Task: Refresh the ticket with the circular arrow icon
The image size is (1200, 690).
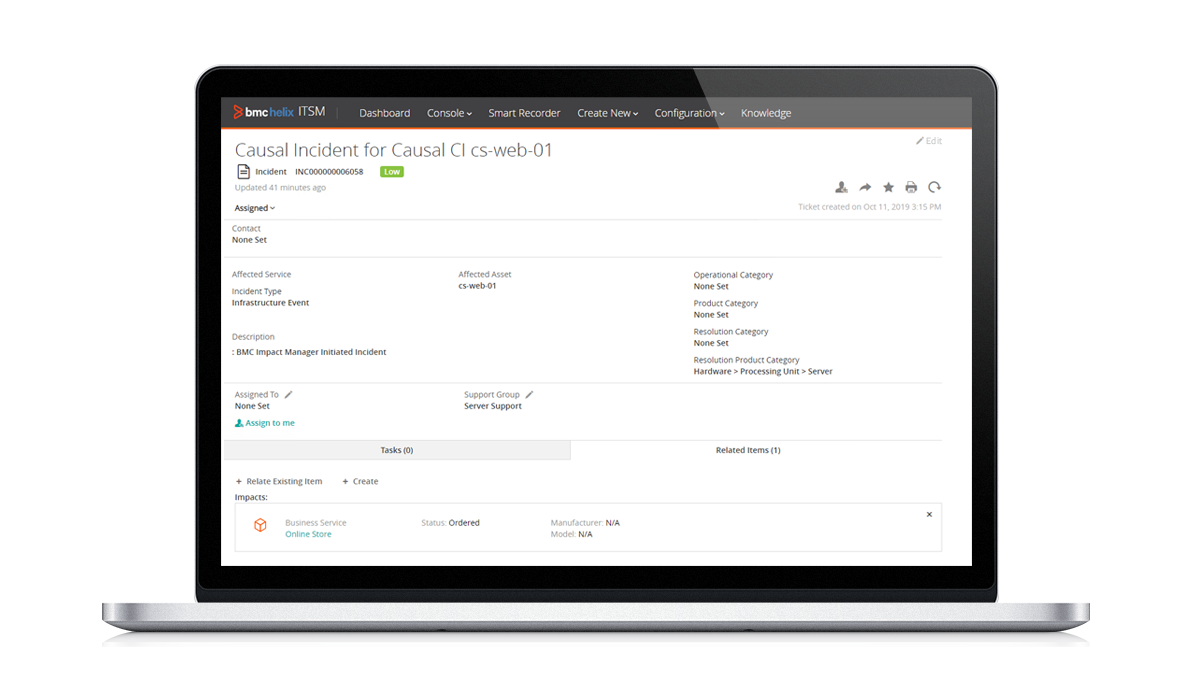Action: pyautogui.click(x=934, y=187)
